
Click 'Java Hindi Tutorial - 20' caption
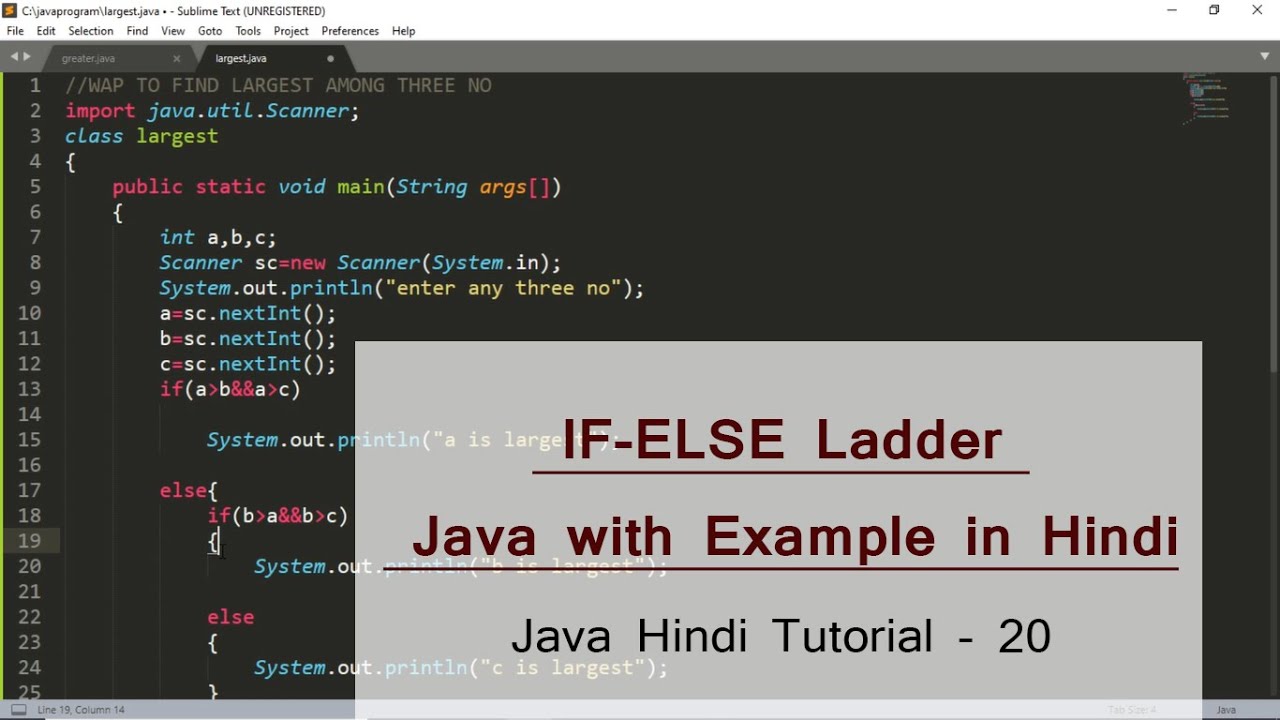[x=781, y=636]
